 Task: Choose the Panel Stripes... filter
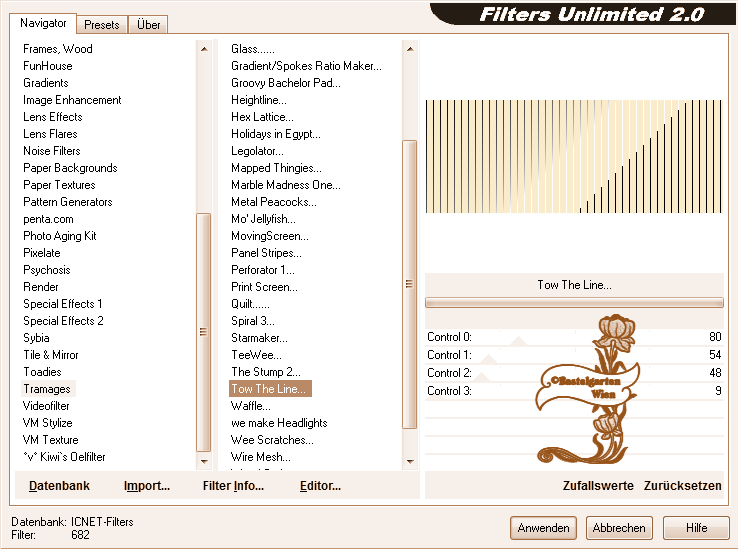(266, 253)
